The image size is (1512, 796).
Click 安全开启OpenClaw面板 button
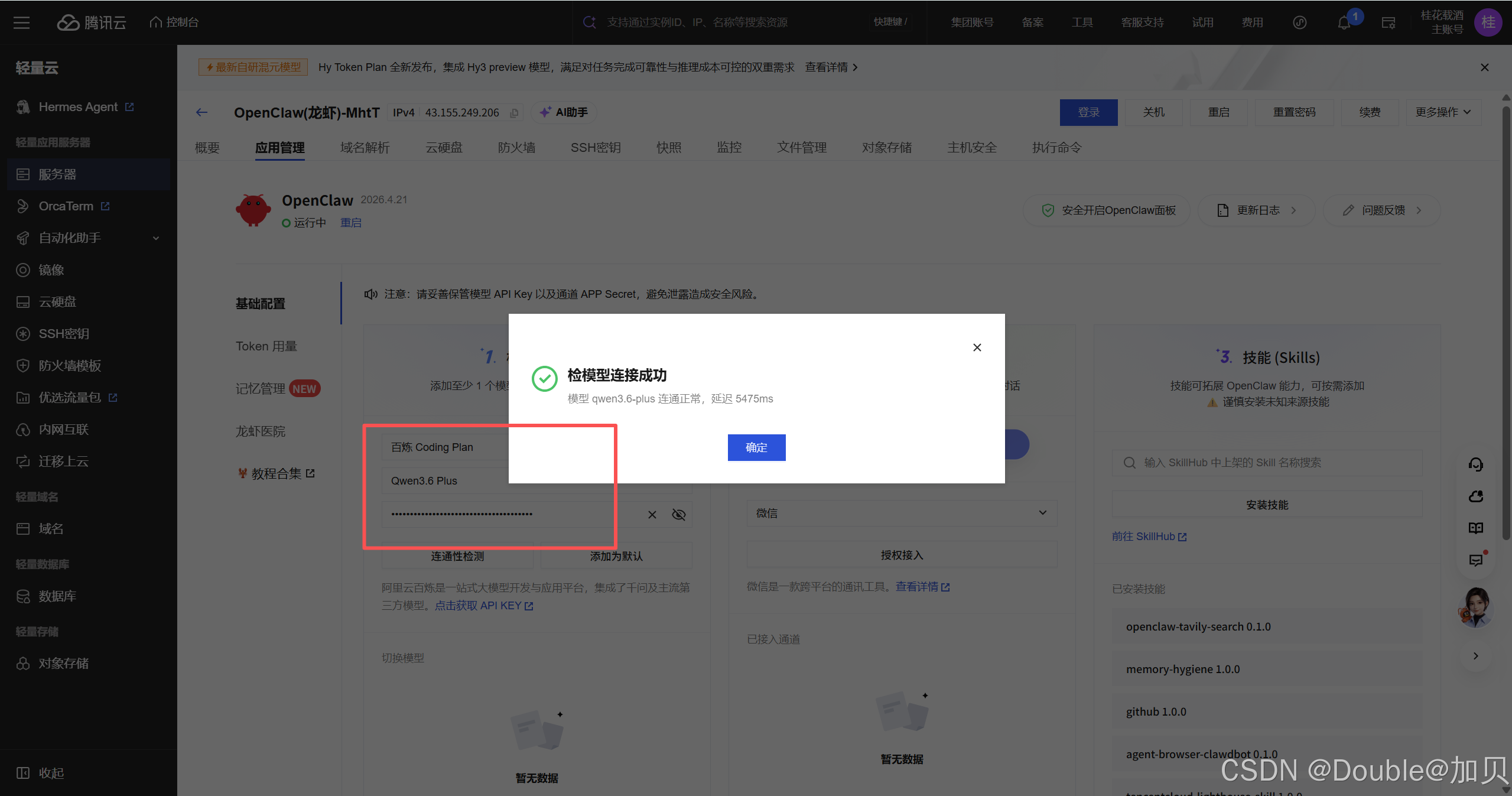tap(1107, 210)
